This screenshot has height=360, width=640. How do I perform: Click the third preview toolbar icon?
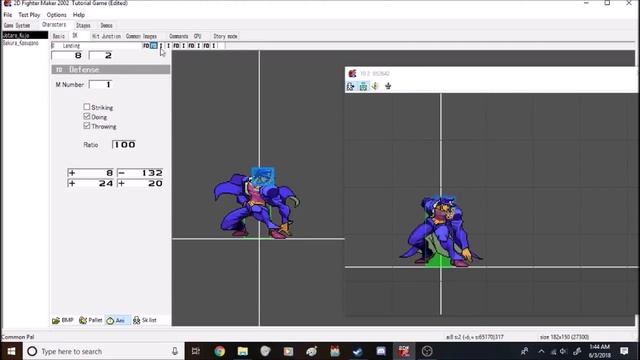click(375, 86)
